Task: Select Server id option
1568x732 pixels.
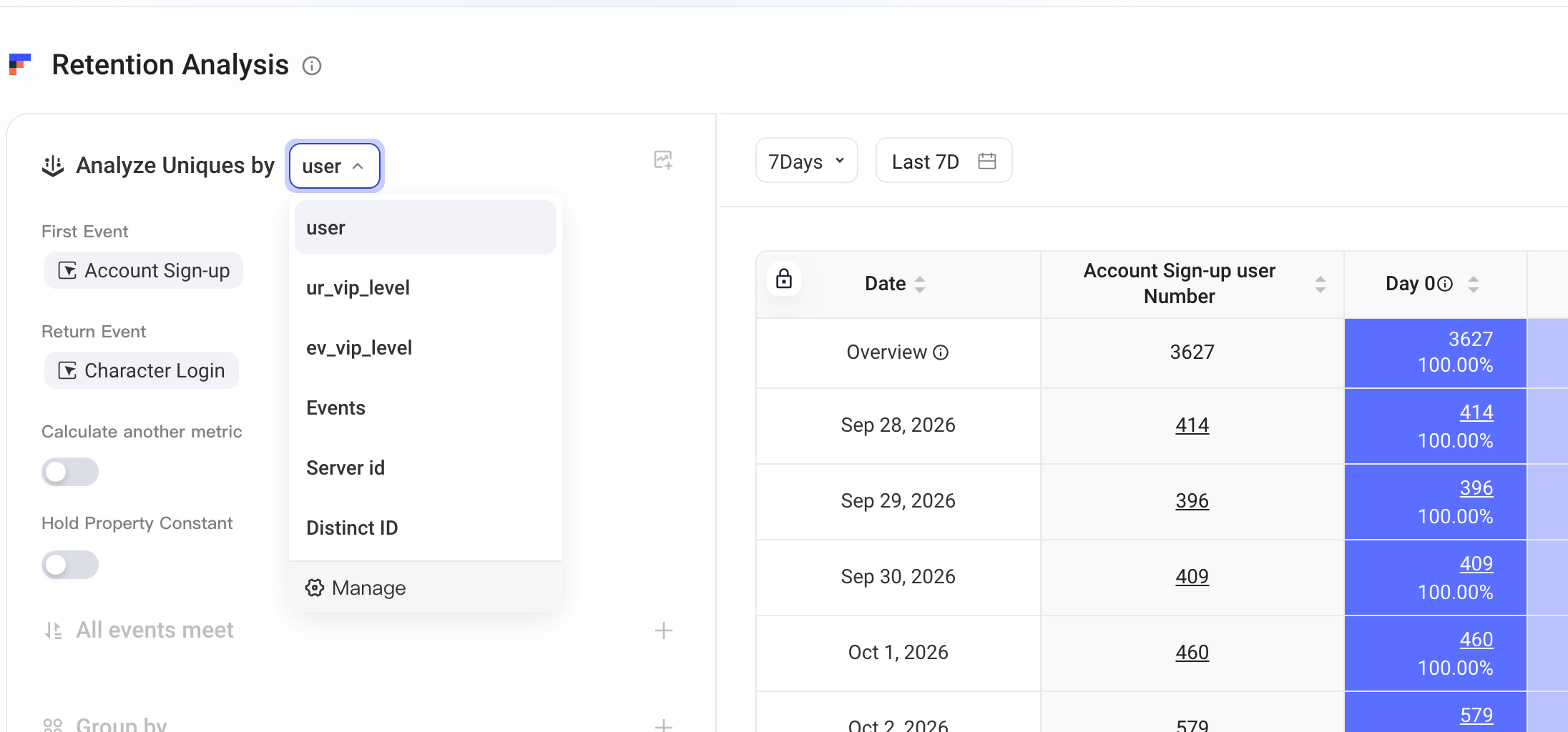Action: [x=426, y=468]
